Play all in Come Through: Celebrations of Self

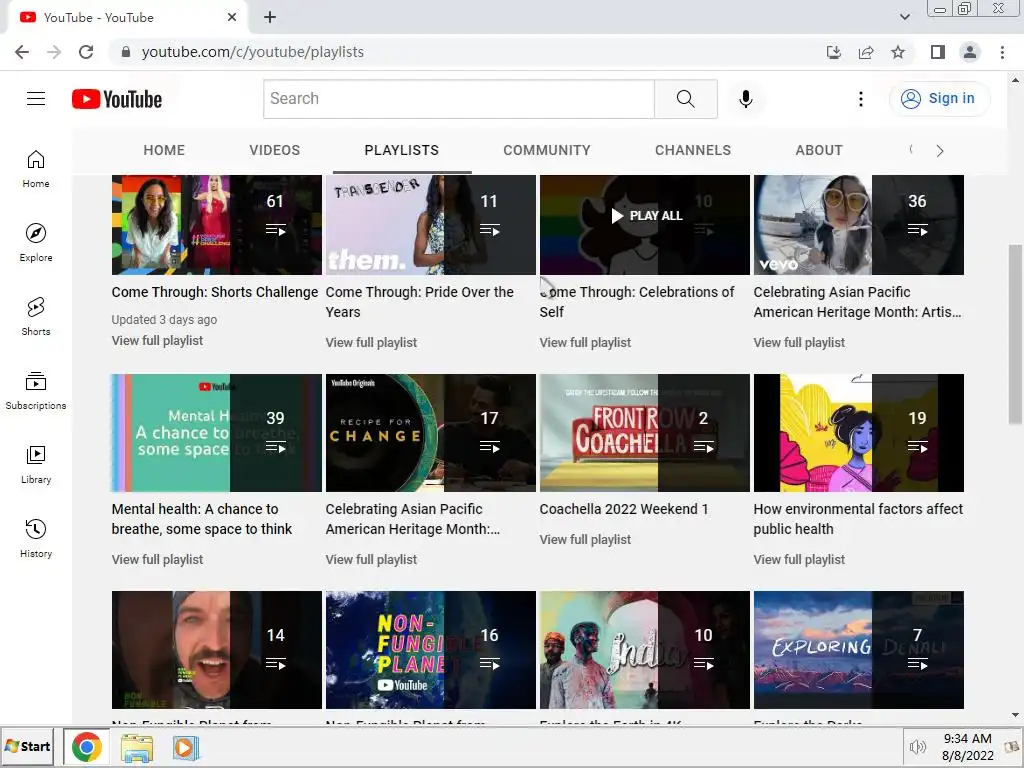[x=645, y=216]
